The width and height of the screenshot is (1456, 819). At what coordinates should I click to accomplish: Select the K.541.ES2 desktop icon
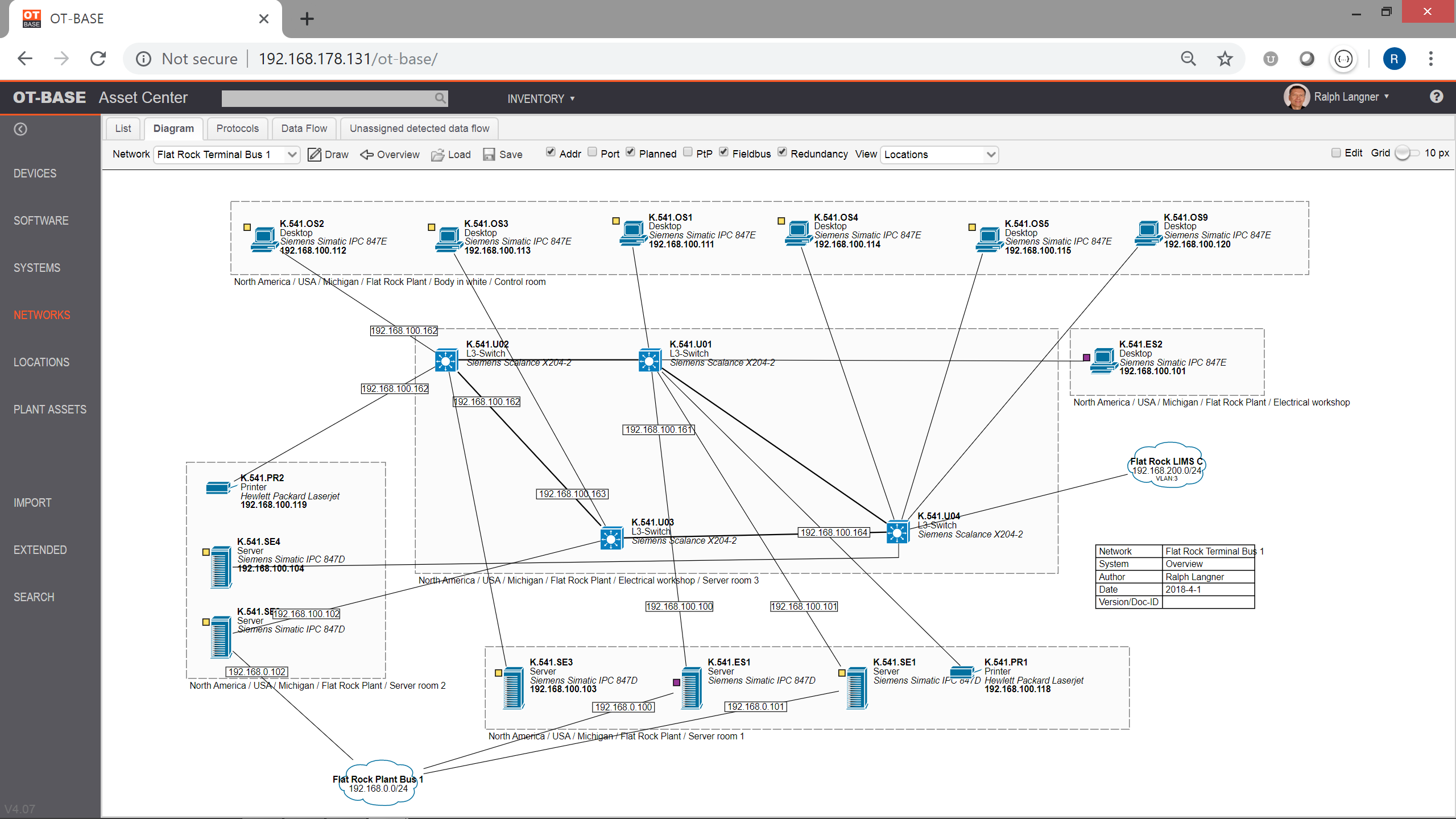point(1104,360)
